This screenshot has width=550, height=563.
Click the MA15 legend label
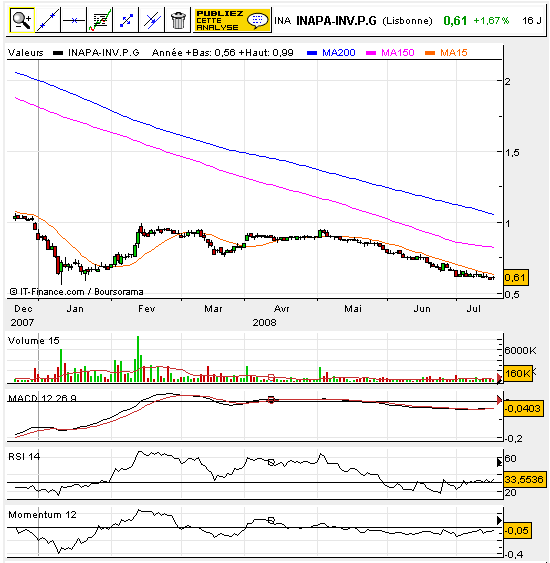pyautogui.click(x=453, y=53)
